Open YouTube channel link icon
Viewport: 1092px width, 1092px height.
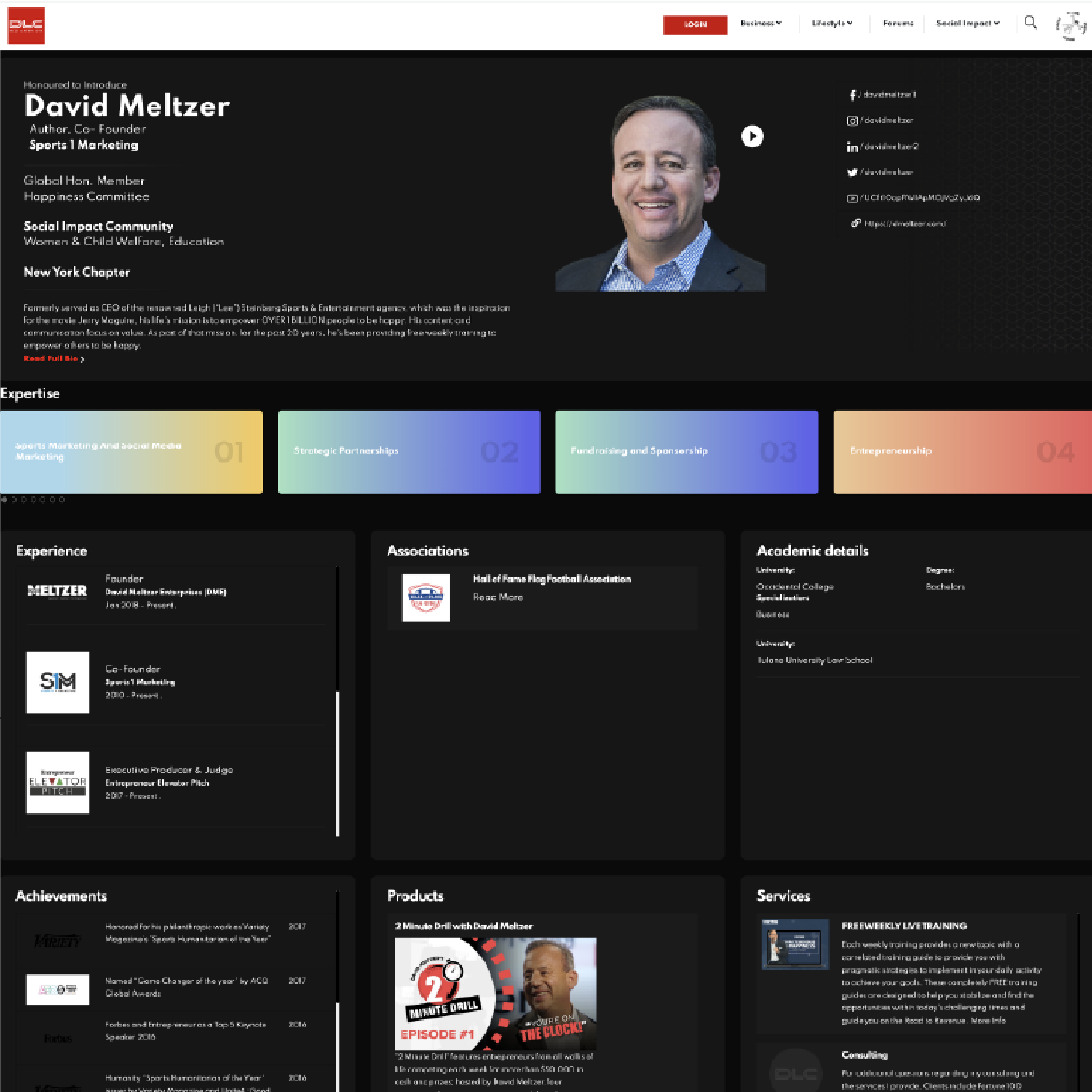pos(852,198)
